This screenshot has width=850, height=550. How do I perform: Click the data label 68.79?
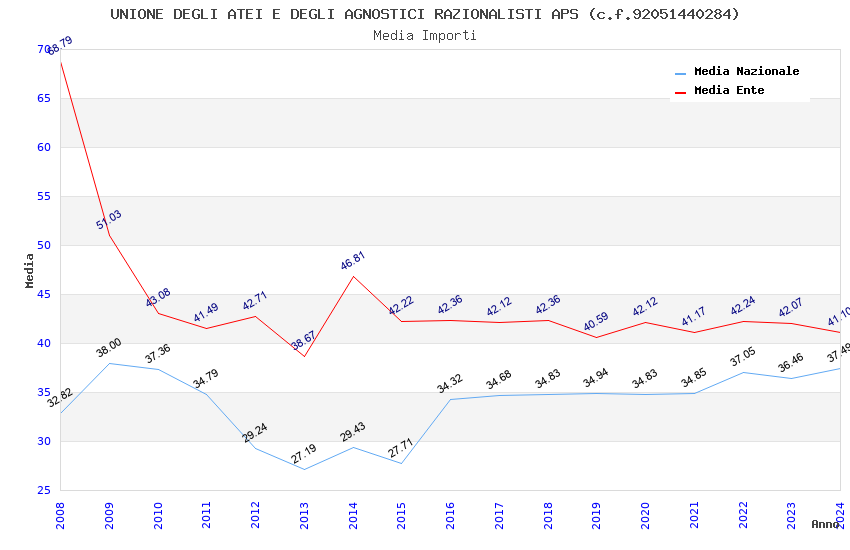click(60, 46)
